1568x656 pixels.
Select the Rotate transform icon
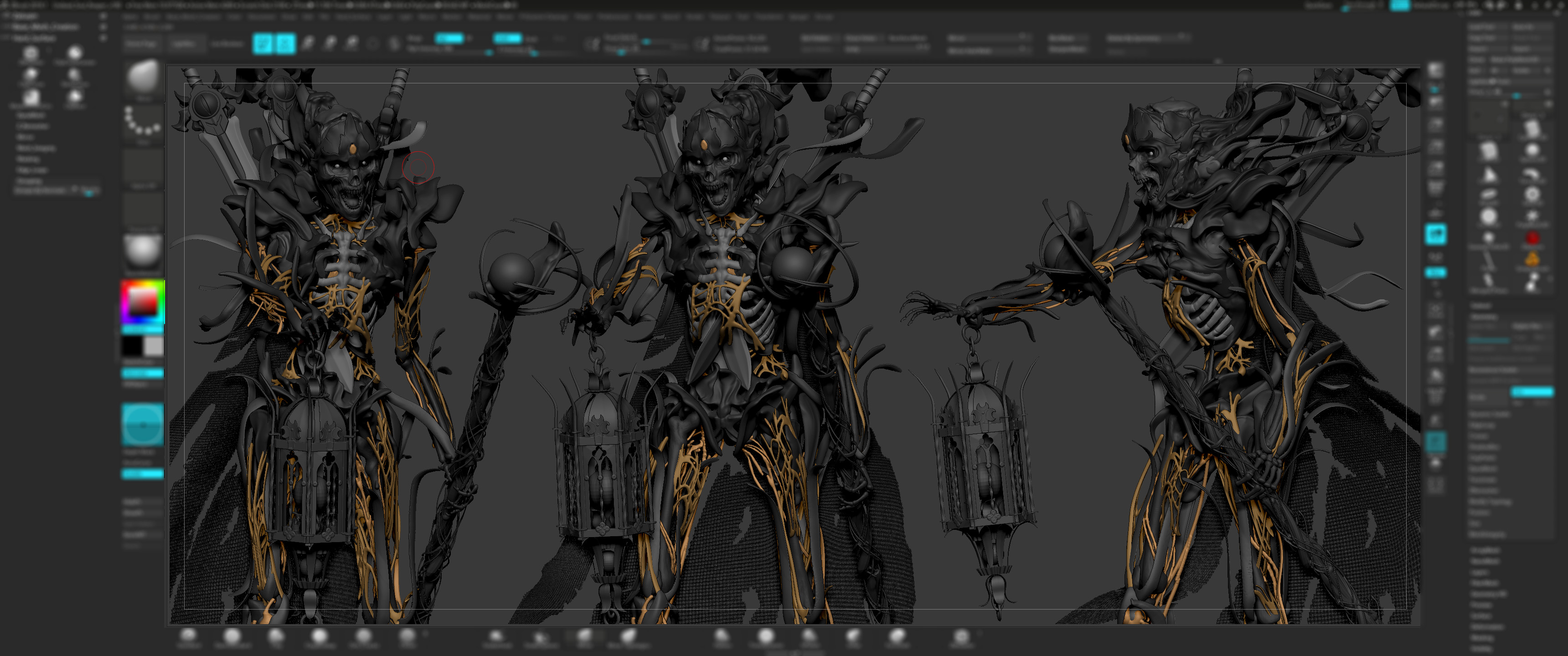pos(352,43)
